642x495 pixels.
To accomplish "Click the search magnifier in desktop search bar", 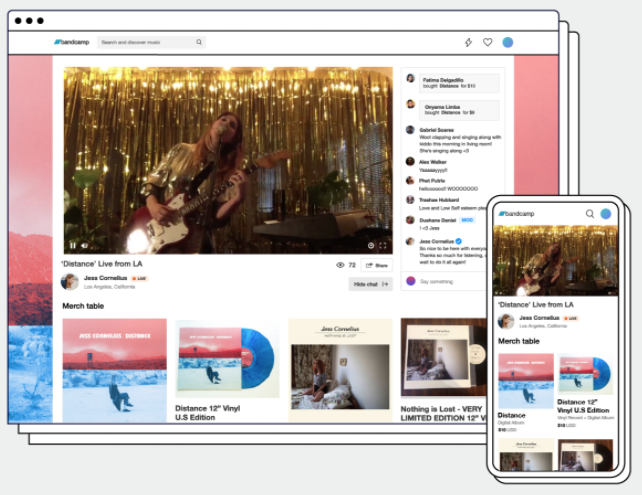I will click(x=199, y=42).
